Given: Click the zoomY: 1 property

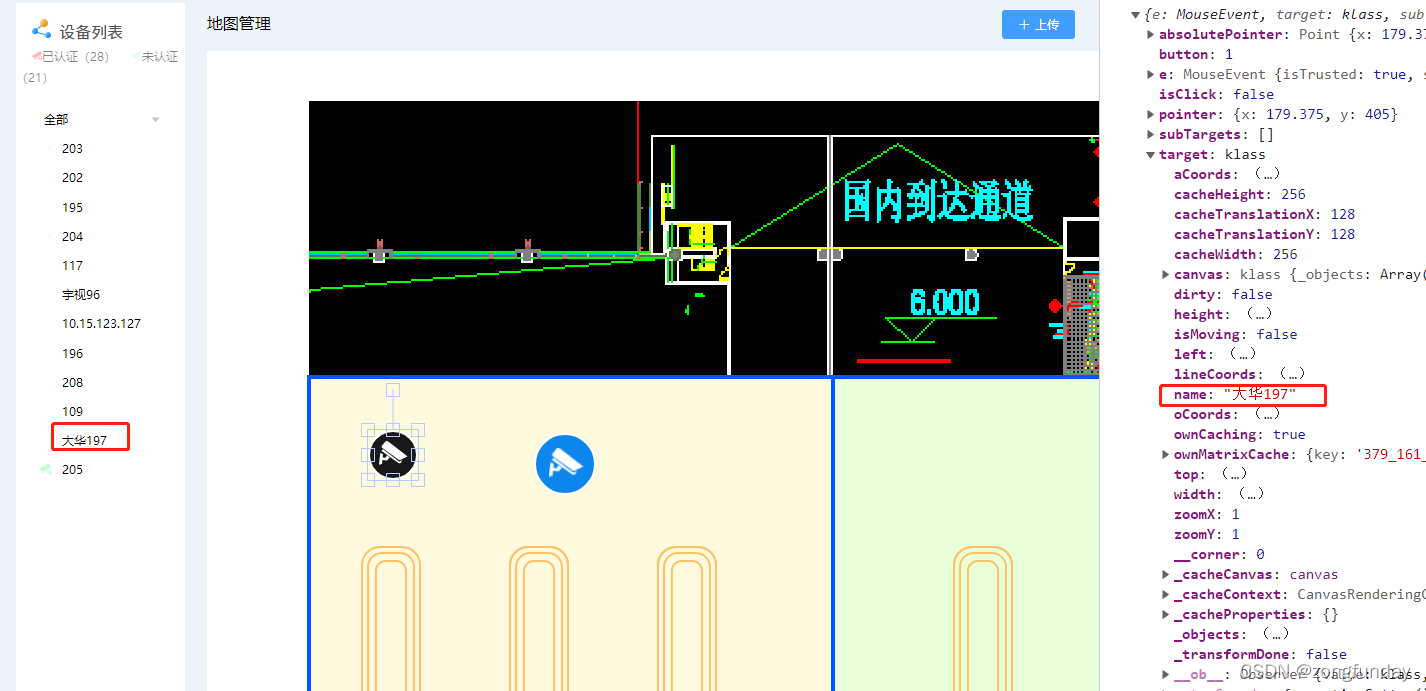Looking at the screenshot, I should [1207, 534].
